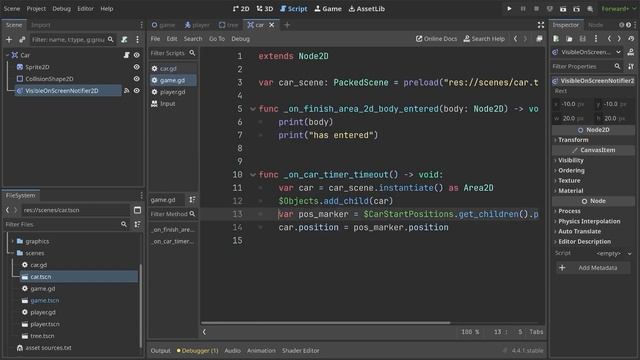Viewport: 640px width, 360px height.
Task: Fold the _on_finish_area_2d_body_entered function
Action: pos(253,109)
